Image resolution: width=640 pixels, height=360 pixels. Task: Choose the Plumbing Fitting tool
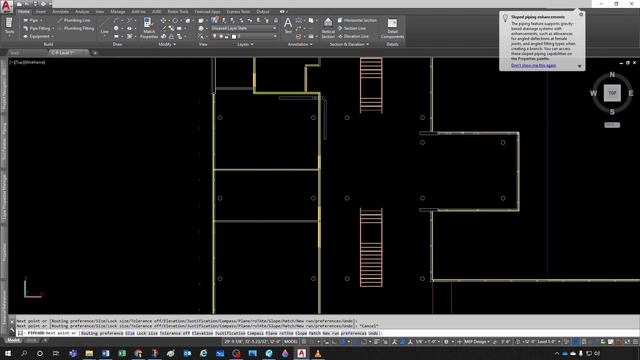click(x=76, y=28)
